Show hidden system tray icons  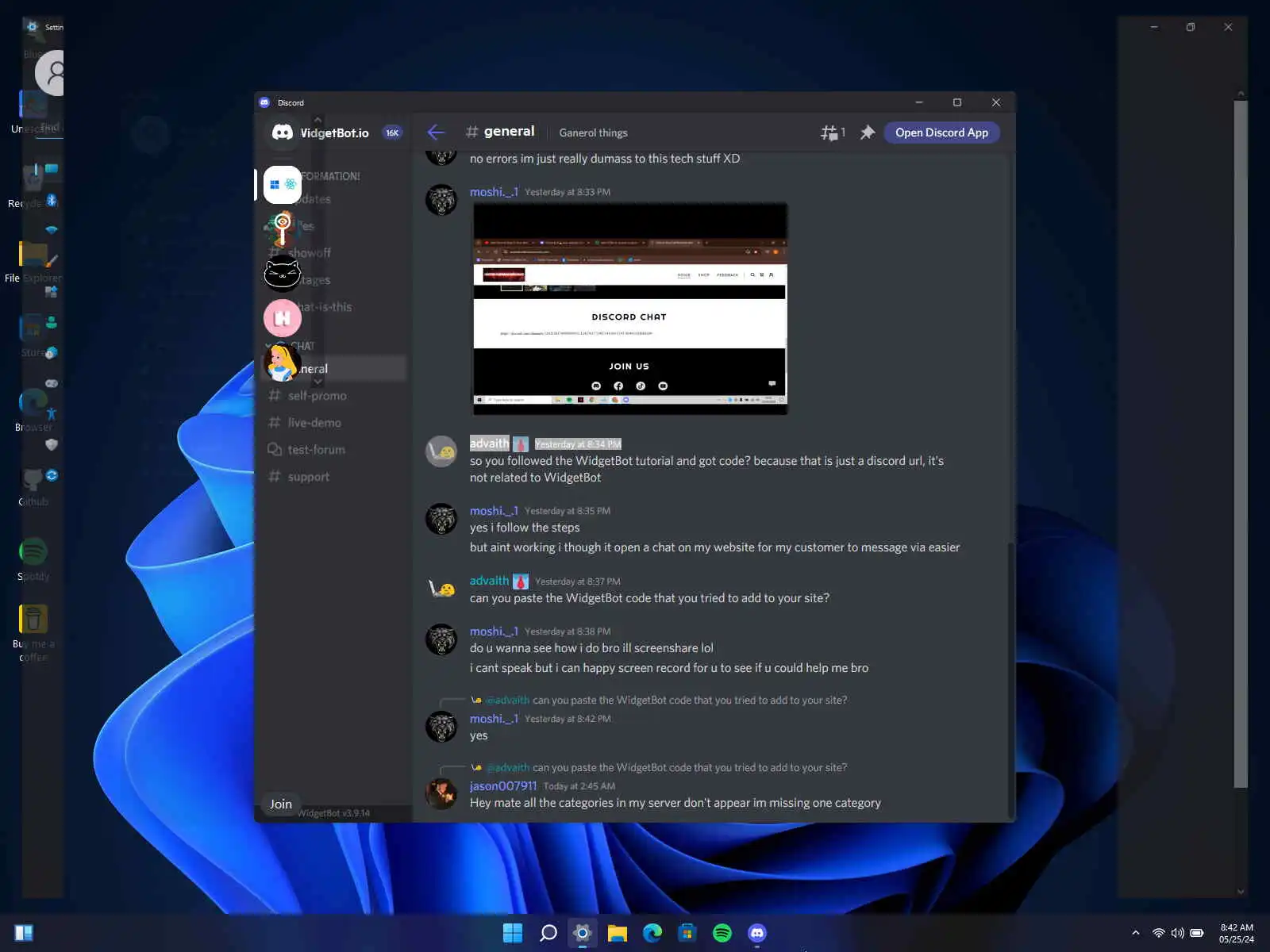click(1135, 933)
